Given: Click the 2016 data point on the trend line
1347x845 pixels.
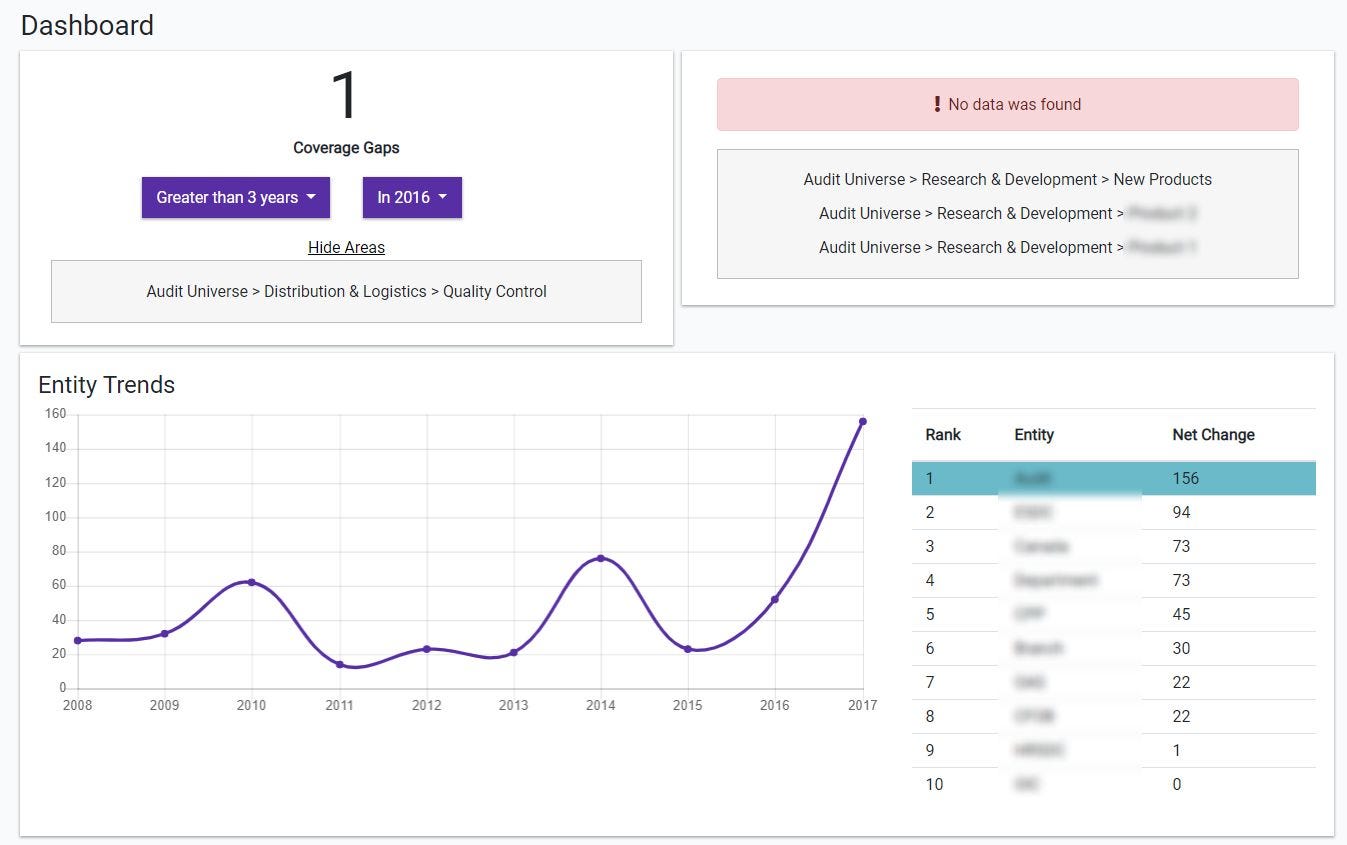Looking at the screenshot, I should pyautogui.click(x=775, y=599).
